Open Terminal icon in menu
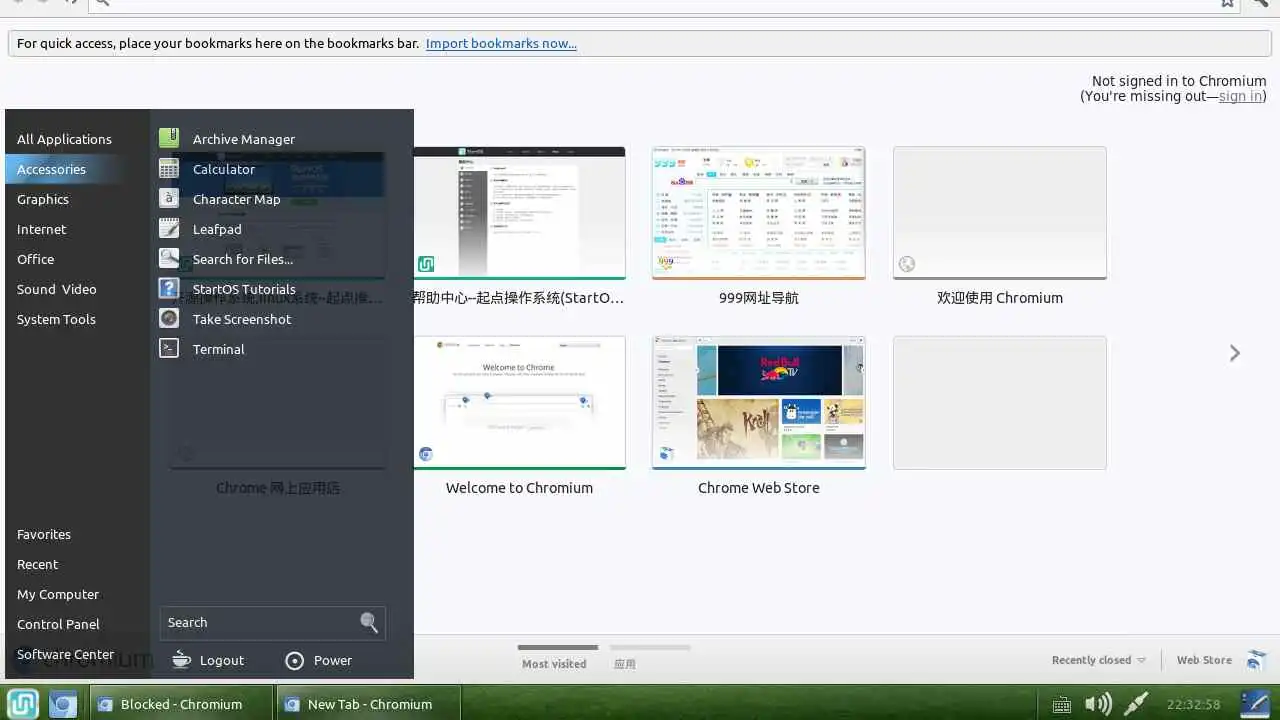The width and height of the screenshot is (1280, 720). [x=169, y=348]
